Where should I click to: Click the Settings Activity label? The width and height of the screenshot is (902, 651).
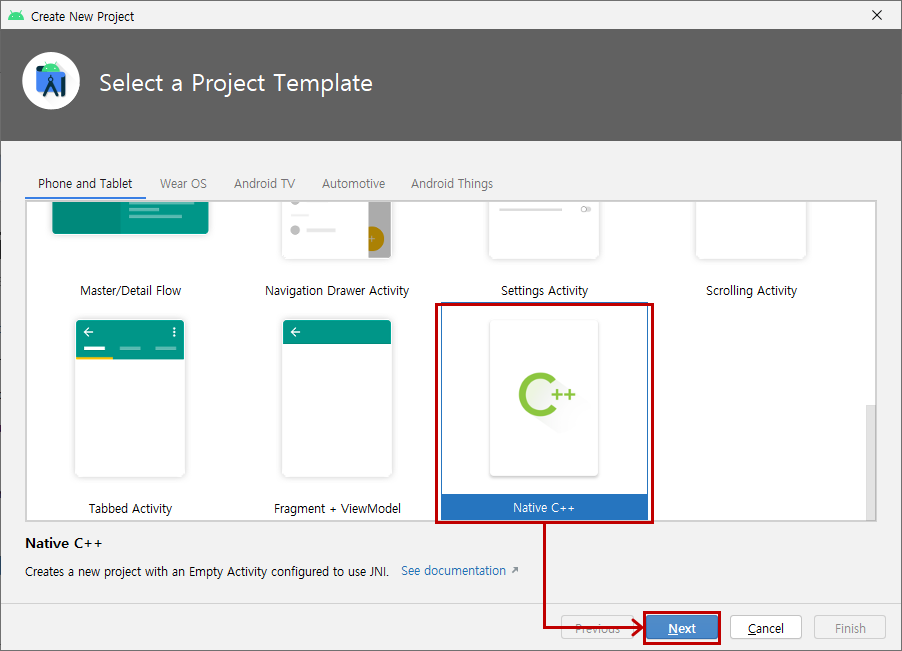tap(544, 291)
